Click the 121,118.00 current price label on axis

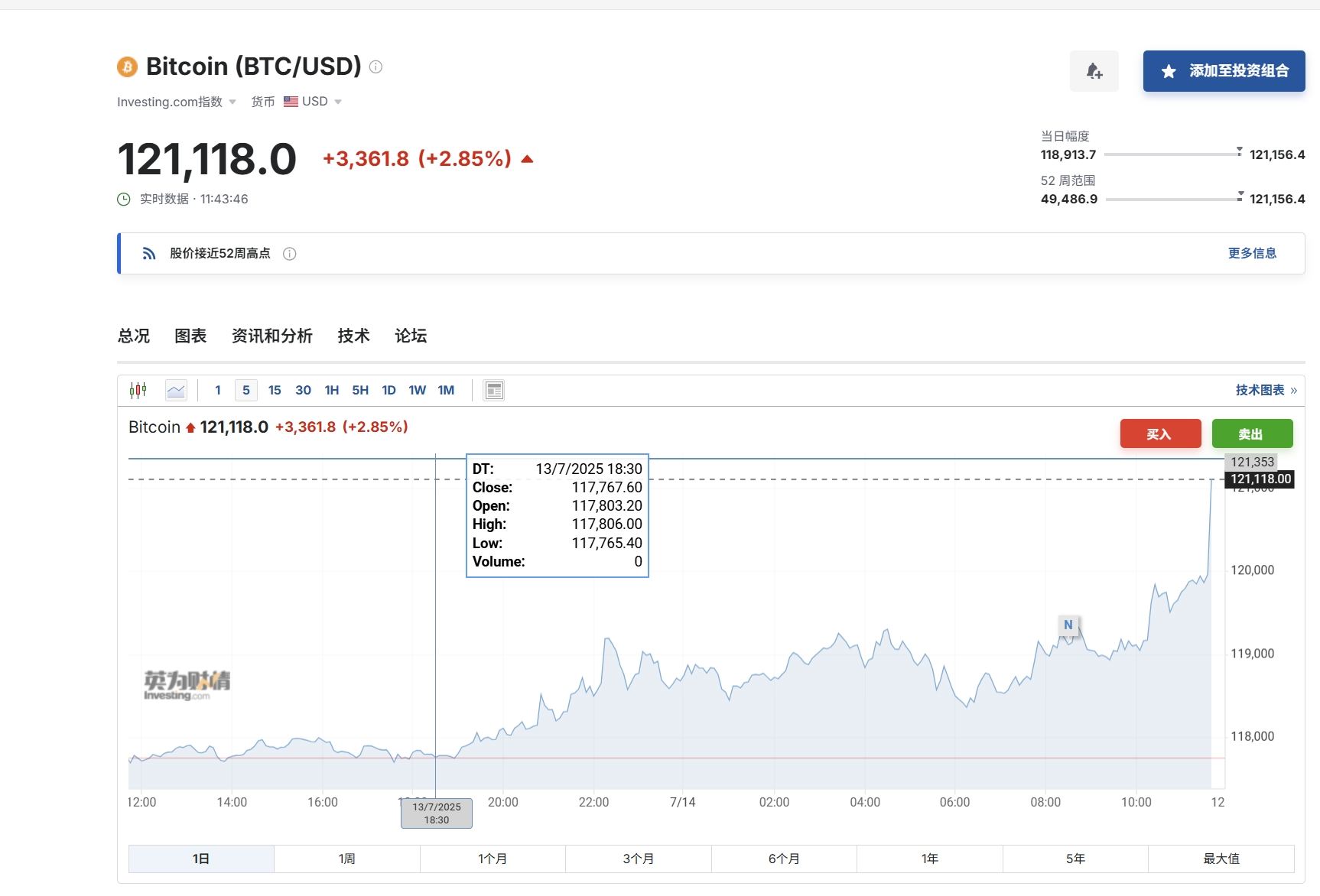click(1260, 479)
